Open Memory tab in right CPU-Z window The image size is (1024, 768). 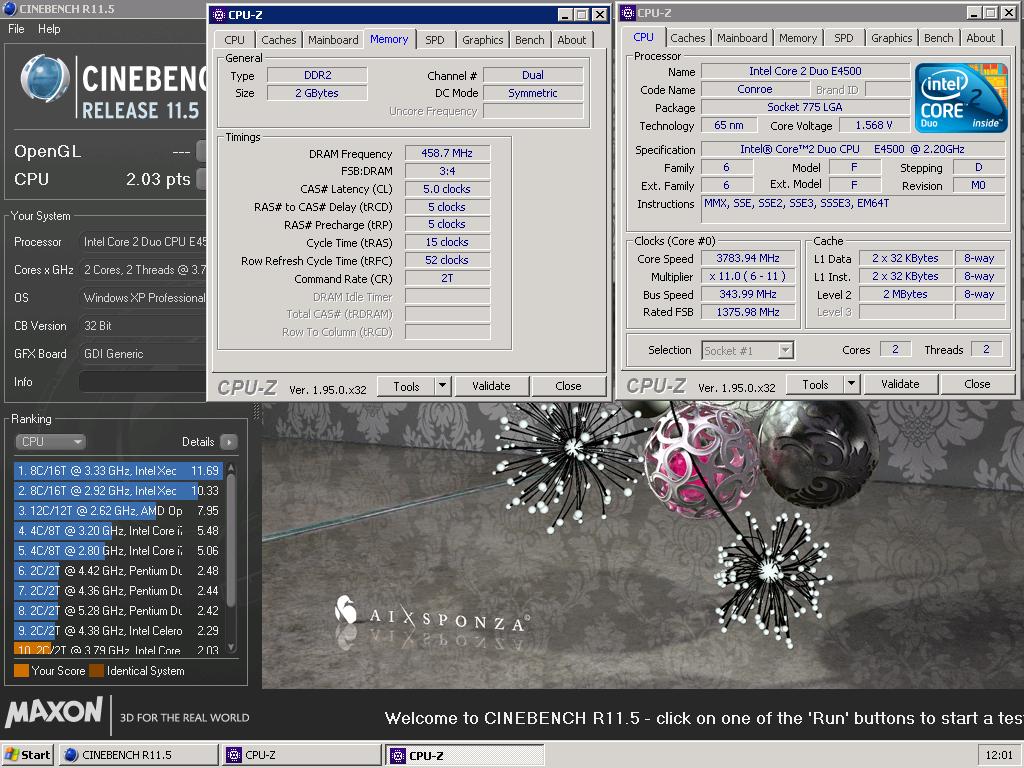pos(798,38)
